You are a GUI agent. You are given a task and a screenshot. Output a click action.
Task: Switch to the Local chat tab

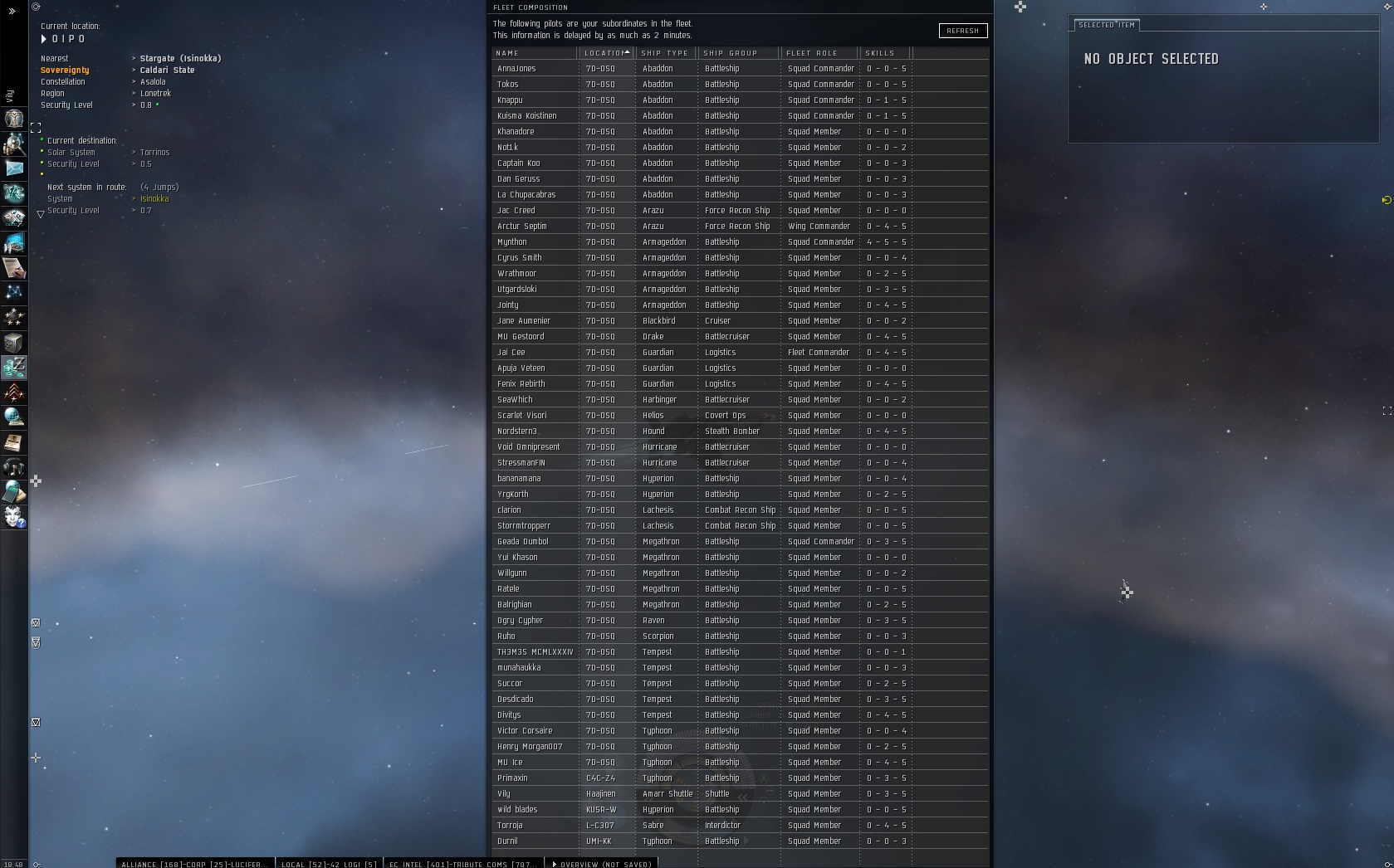329,864
